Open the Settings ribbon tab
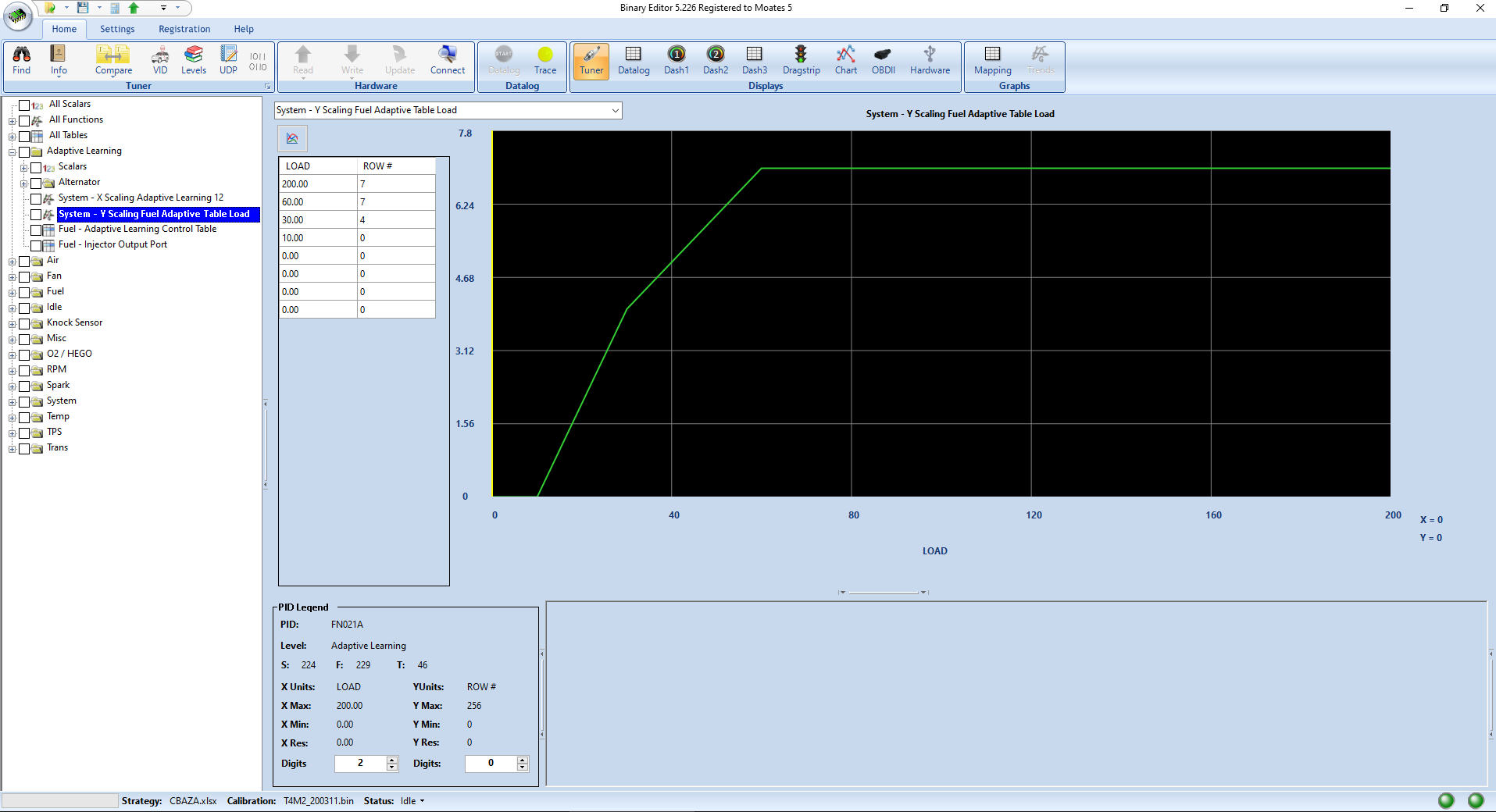Image resolution: width=1496 pixels, height=812 pixels. 117,29
